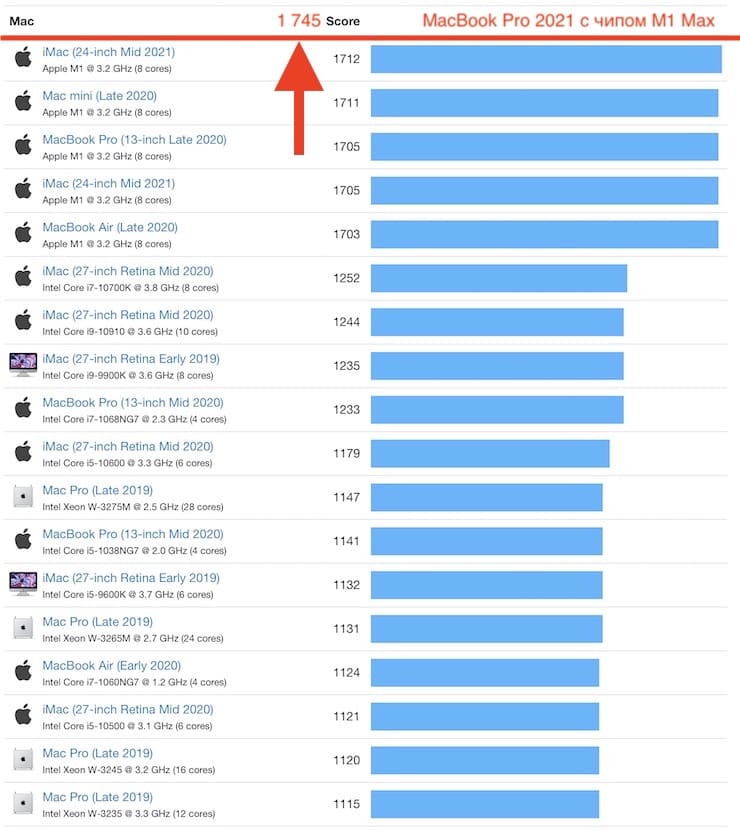The width and height of the screenshot is (740, 831).
Task: Open iMac 27-inch with Core i7-10700K link
Action: pos(128,271)
